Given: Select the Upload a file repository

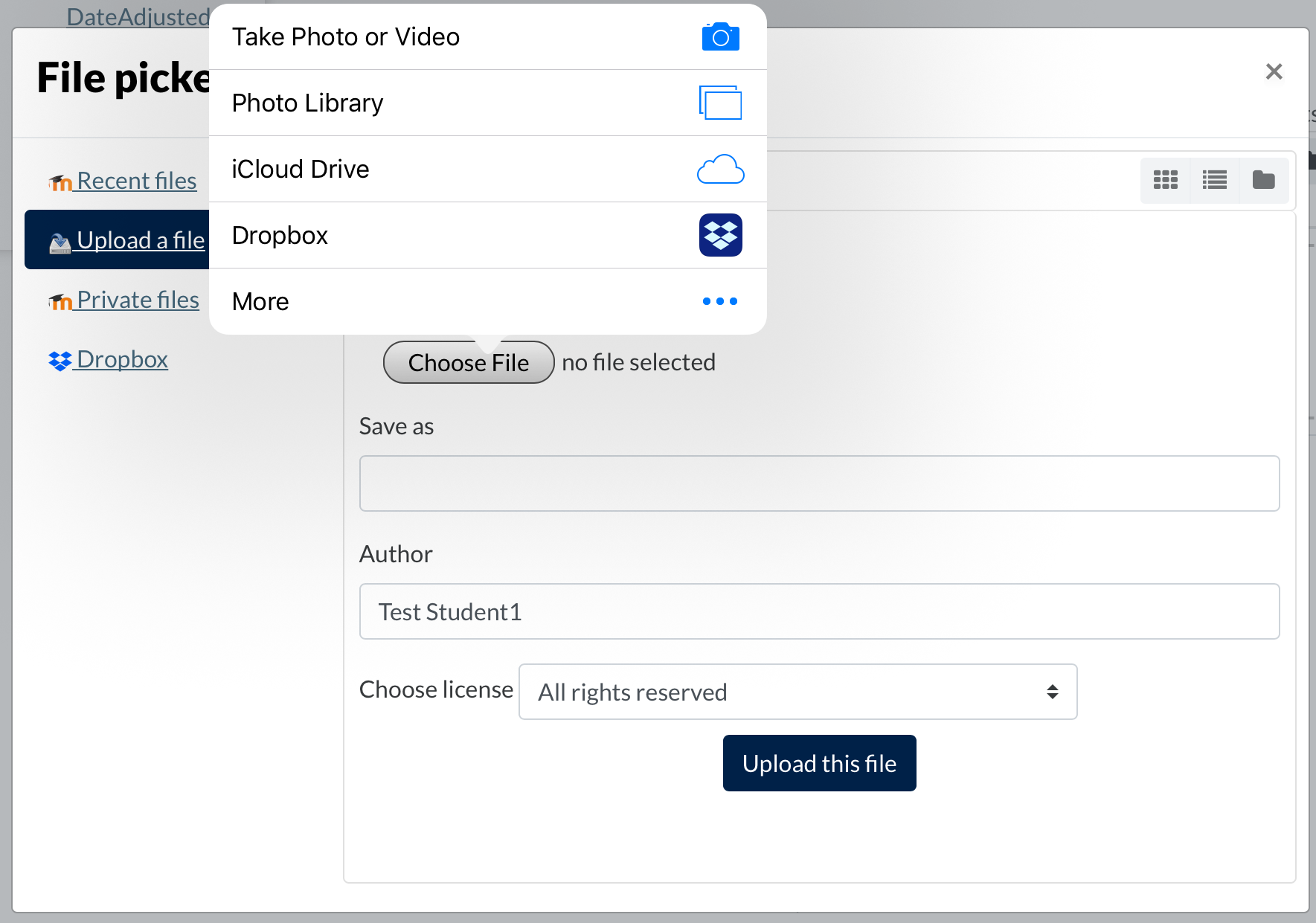Looking at the screenshot, I should pos(118,239).
